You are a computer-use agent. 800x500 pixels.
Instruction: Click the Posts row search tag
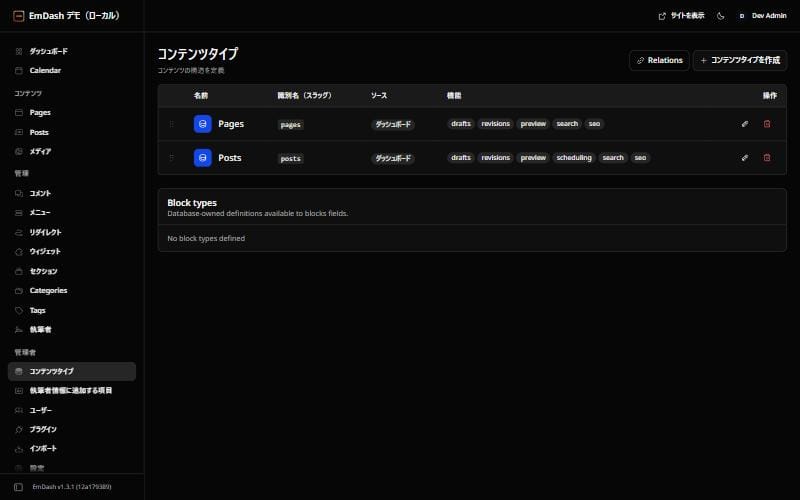click(x=613, y=158)
